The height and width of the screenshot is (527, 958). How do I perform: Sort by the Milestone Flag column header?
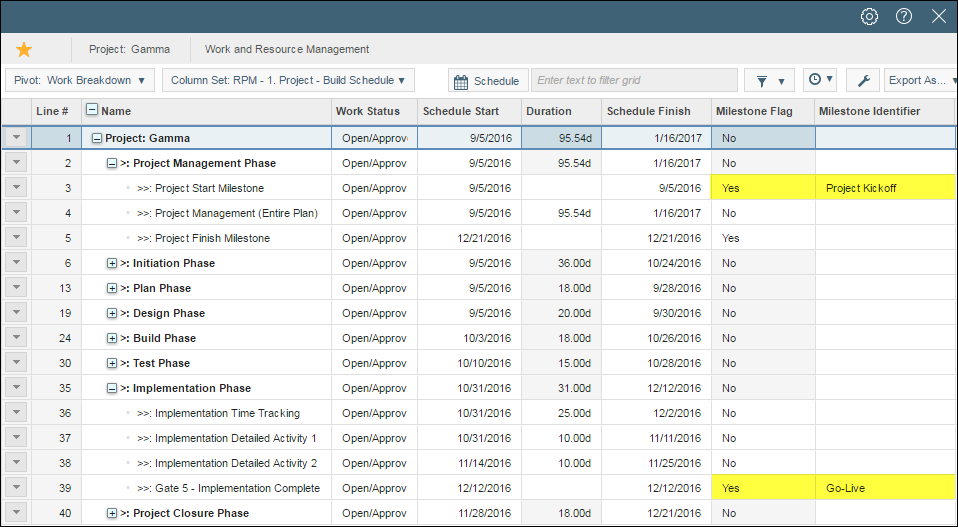[763, 111]
